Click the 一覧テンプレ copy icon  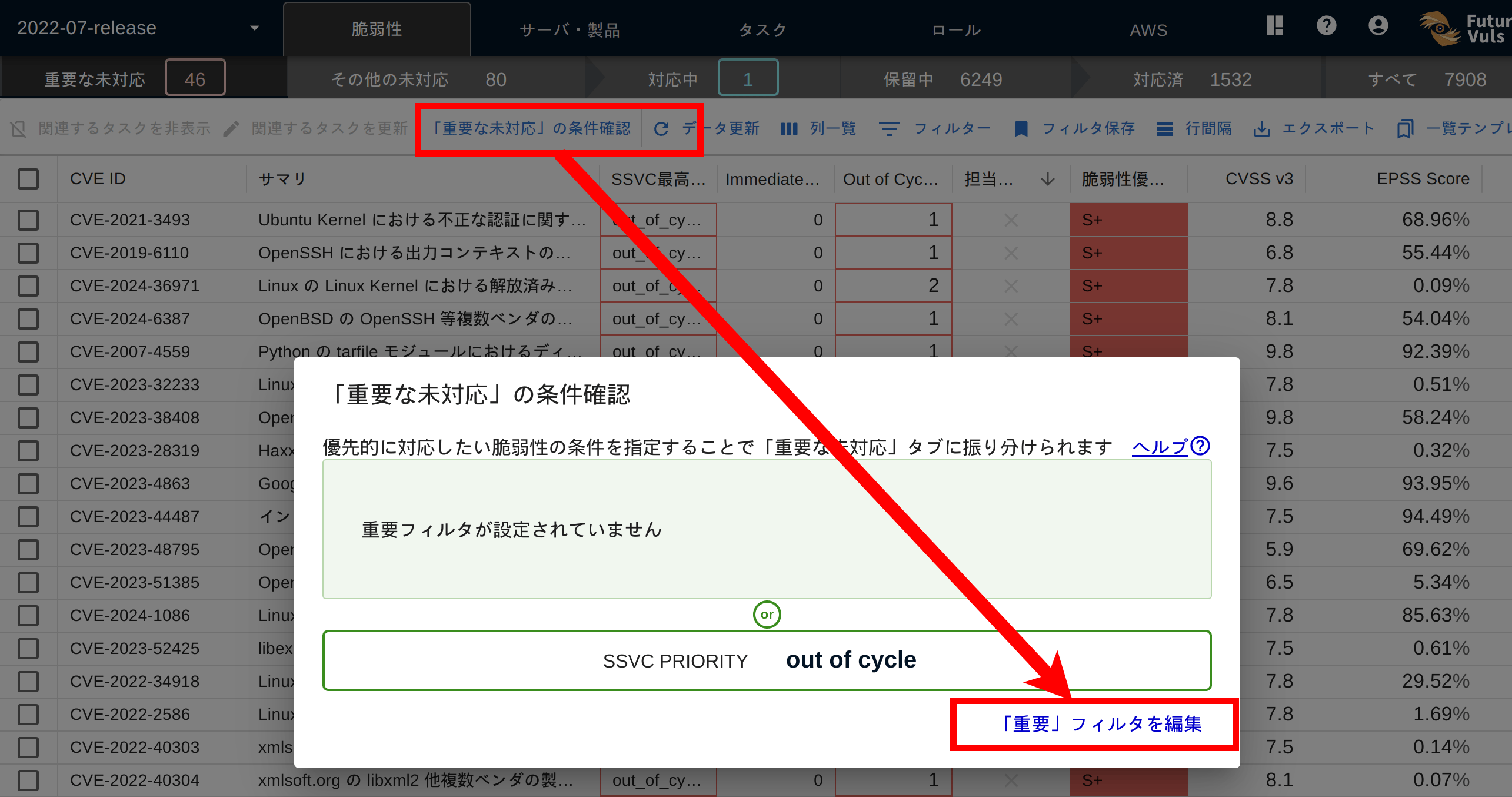coord(1405,128)
